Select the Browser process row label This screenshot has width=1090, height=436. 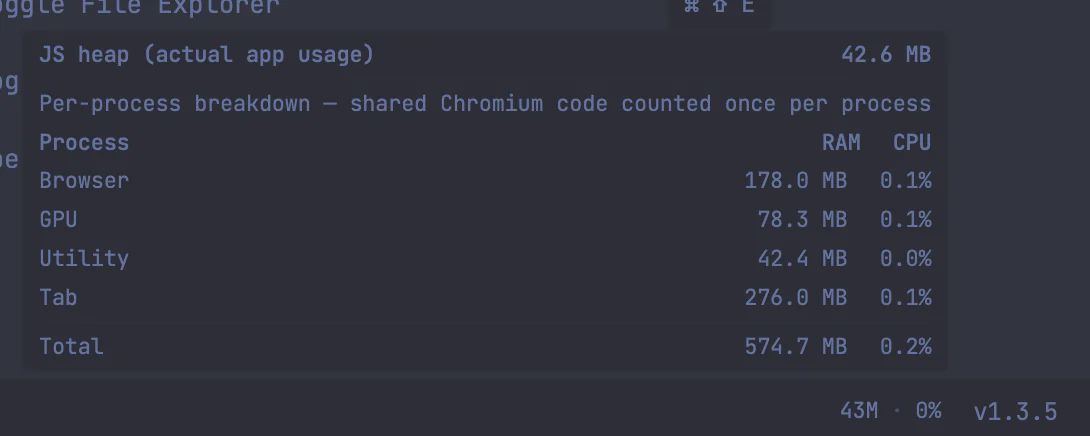click(x=84, y=181)
